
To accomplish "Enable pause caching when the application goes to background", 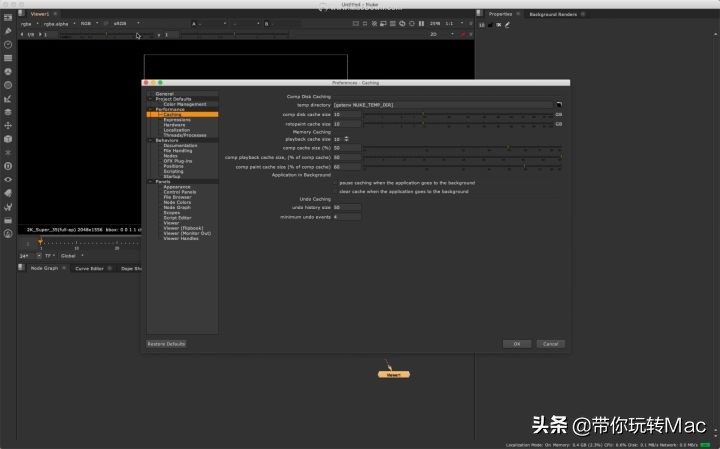I will coord(336,183).
